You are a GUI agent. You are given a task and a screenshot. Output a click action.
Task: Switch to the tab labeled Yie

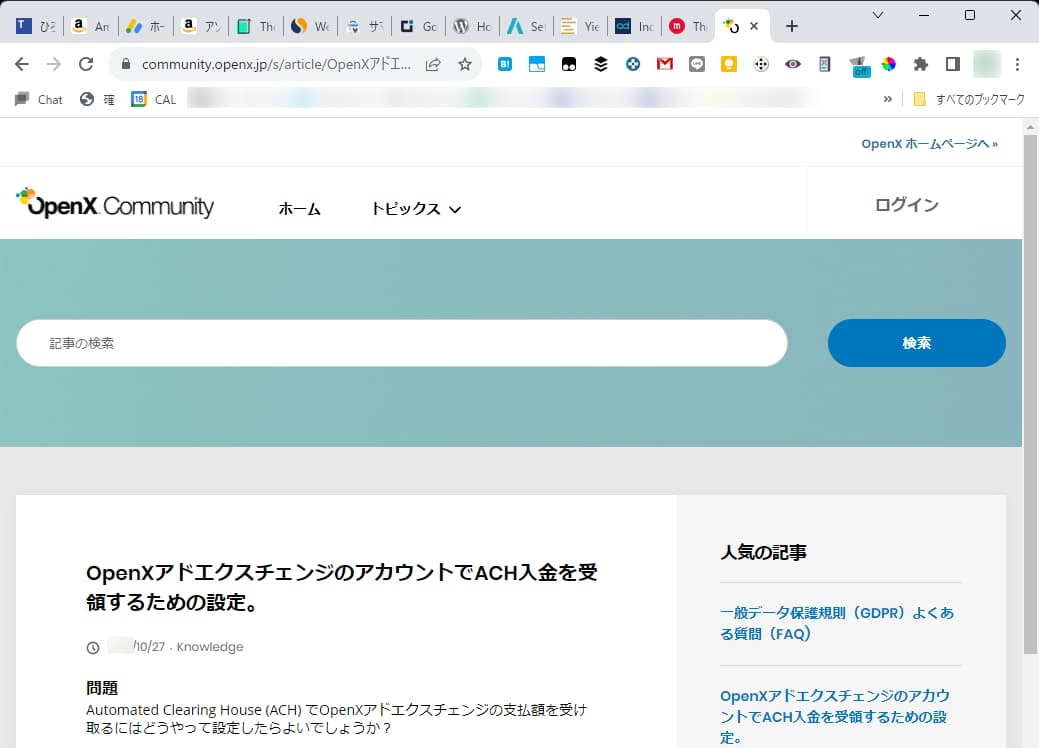pos(581,27)
